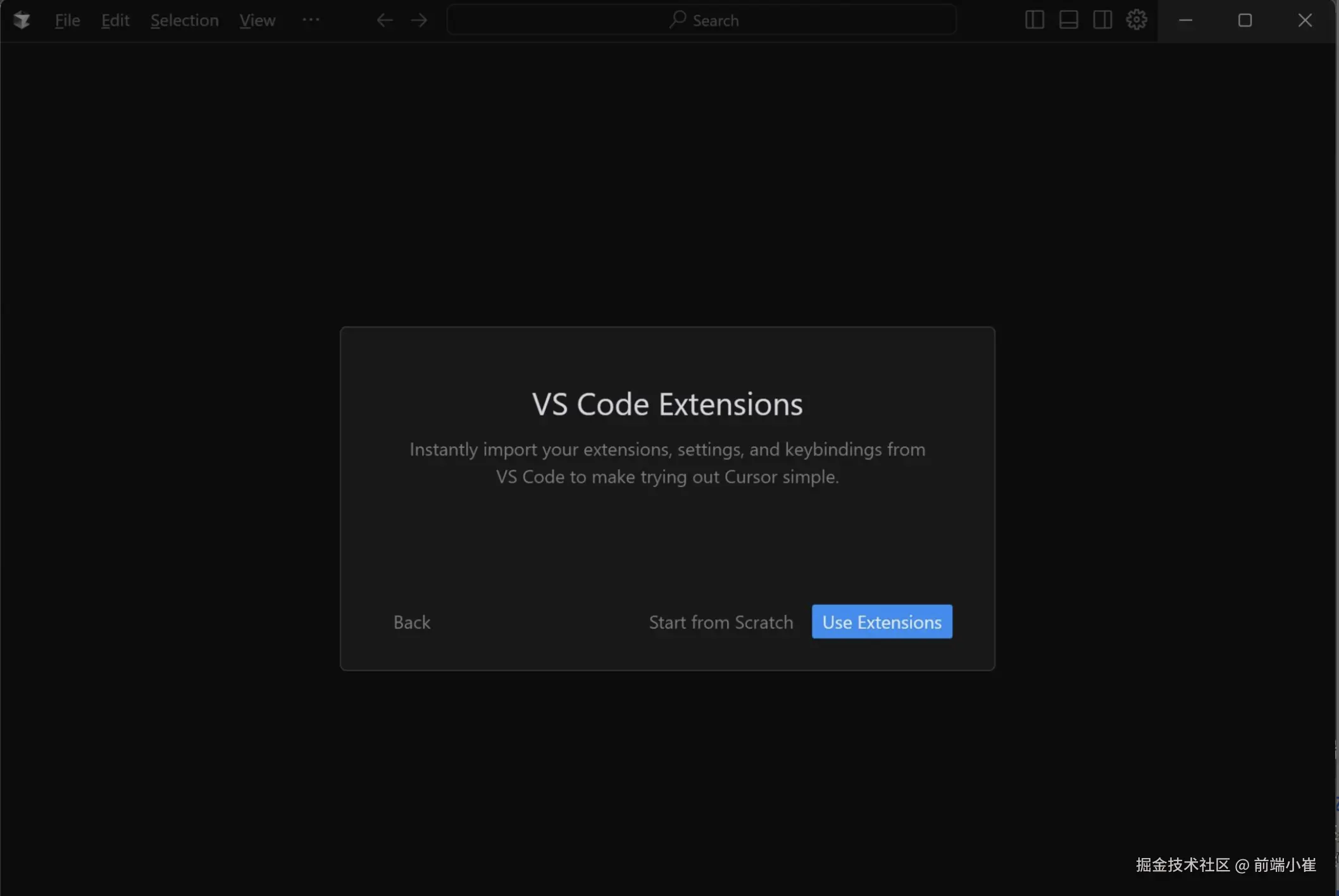This screenshot has width=1339, height=896.
Task: Choose Start from Scratch
Action: 721,622
